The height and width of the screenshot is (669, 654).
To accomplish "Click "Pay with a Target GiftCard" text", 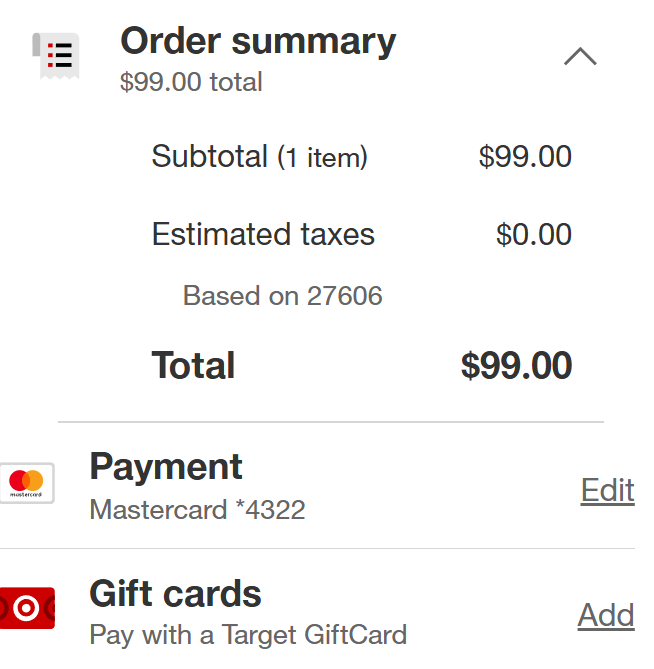I will point(248,635).
